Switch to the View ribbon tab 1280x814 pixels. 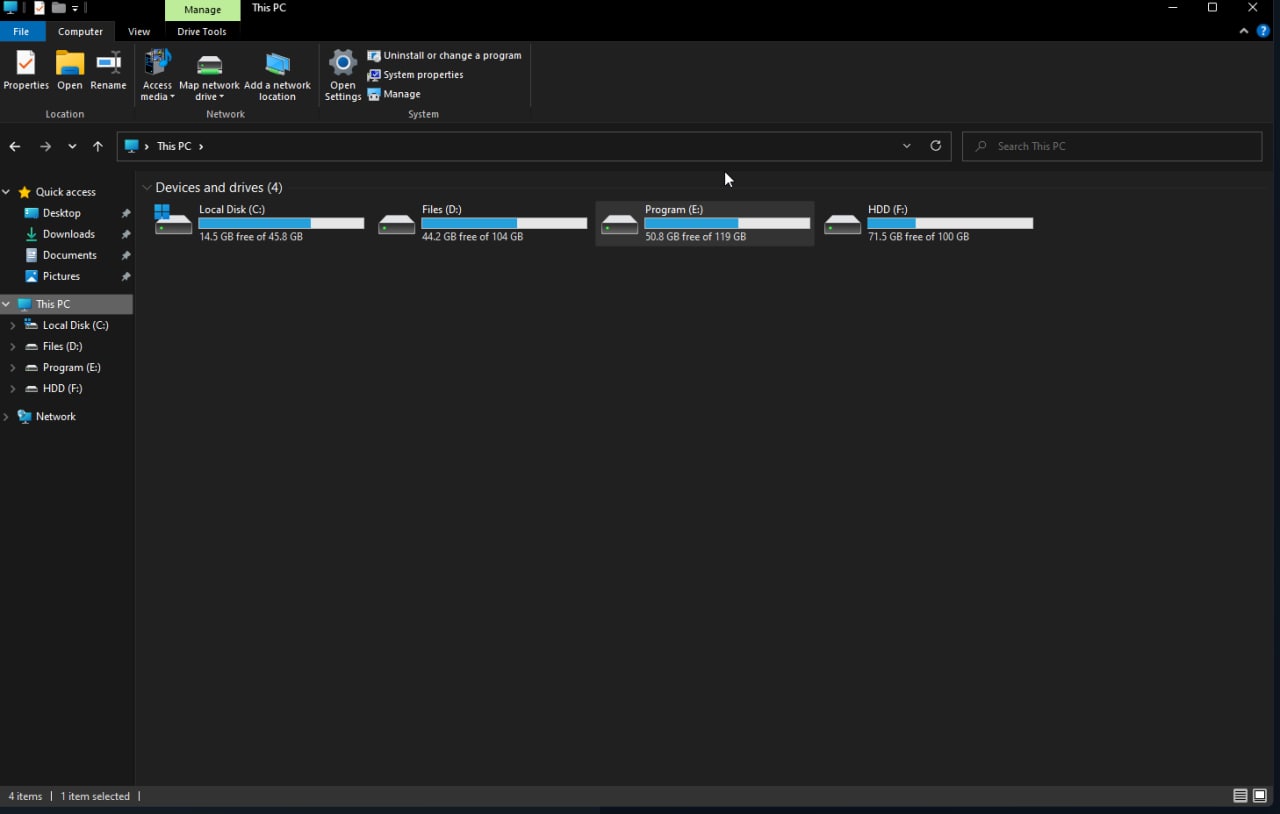pos(139,31)
